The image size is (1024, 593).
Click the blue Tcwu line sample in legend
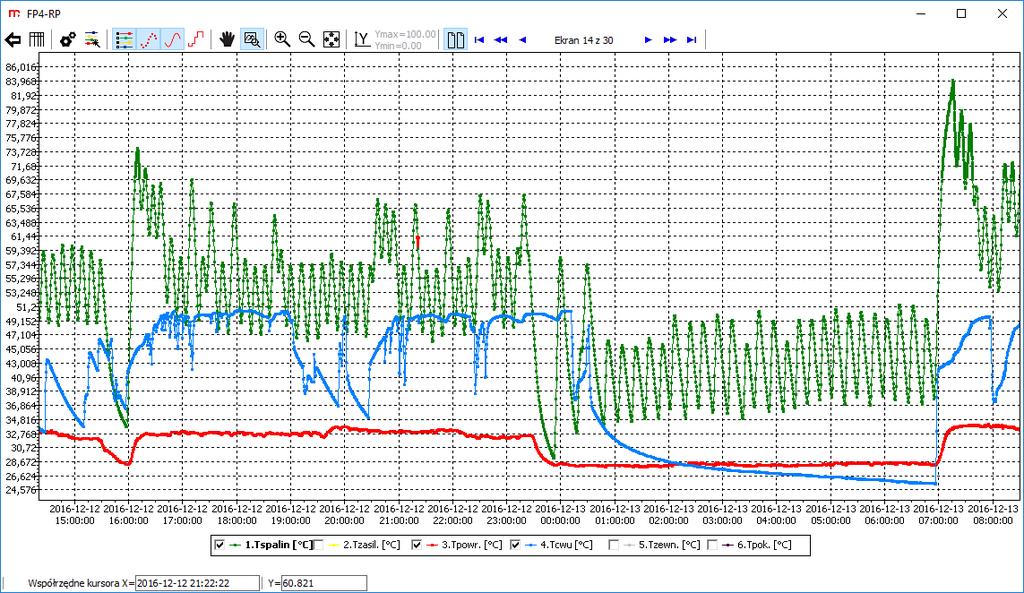point(530,545)
